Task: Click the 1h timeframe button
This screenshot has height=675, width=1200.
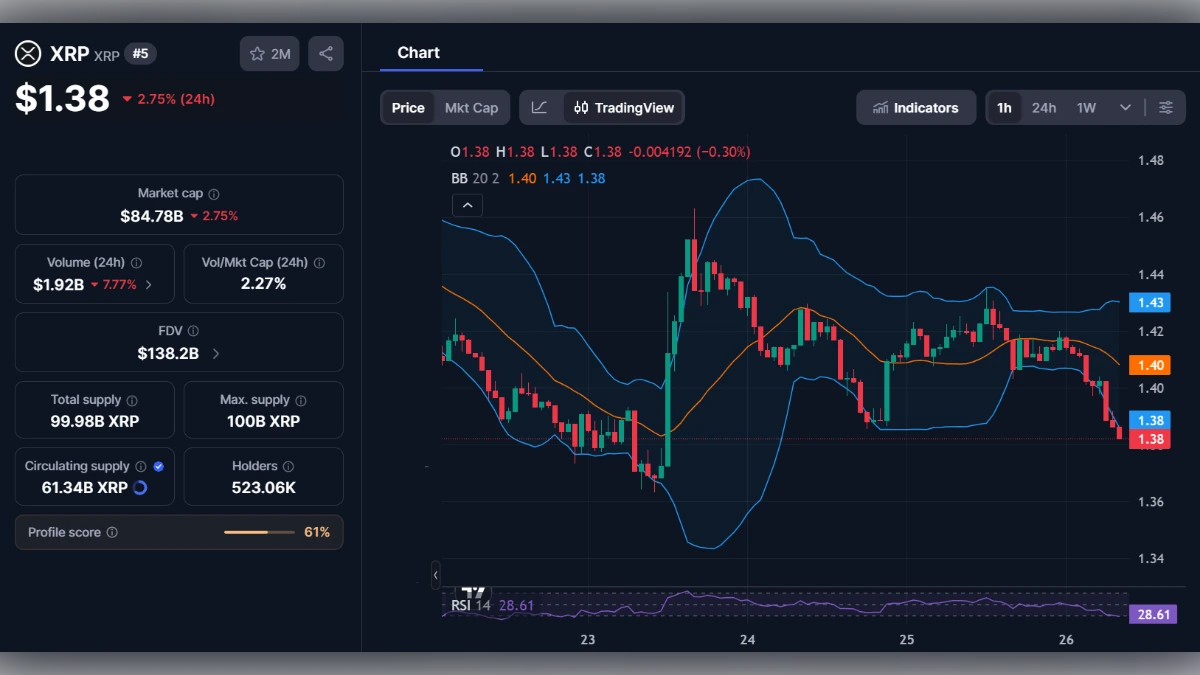Action: coord(1004,107)
